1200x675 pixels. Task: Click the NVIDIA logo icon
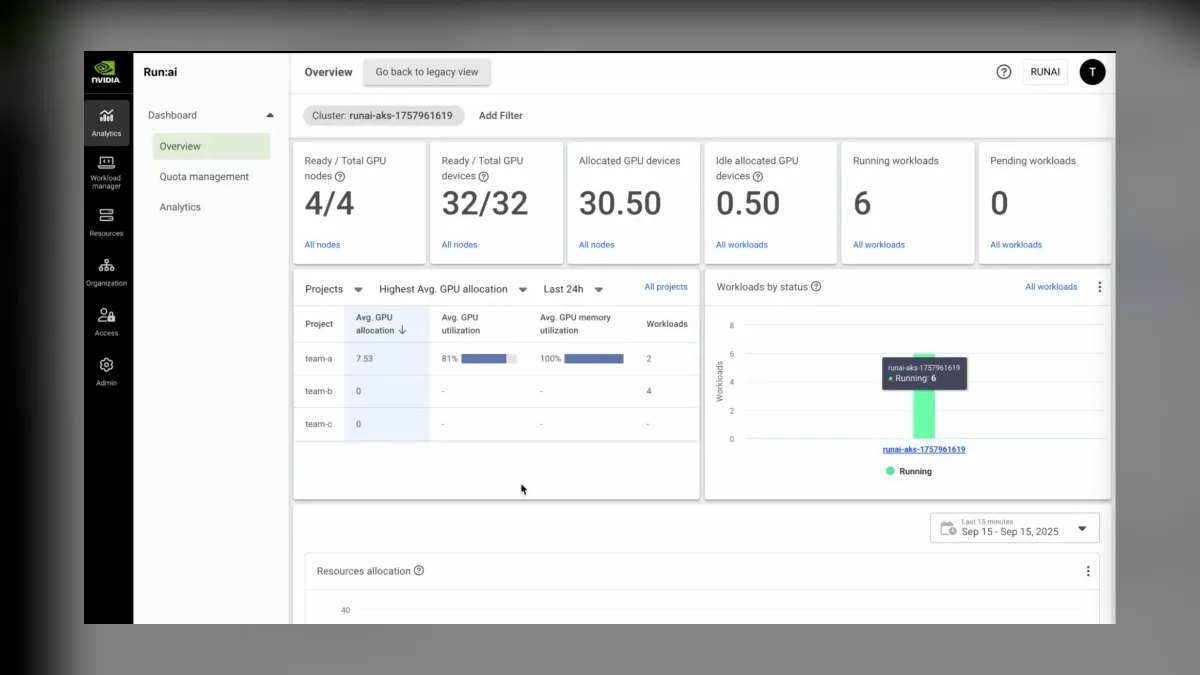pos(106,73)
